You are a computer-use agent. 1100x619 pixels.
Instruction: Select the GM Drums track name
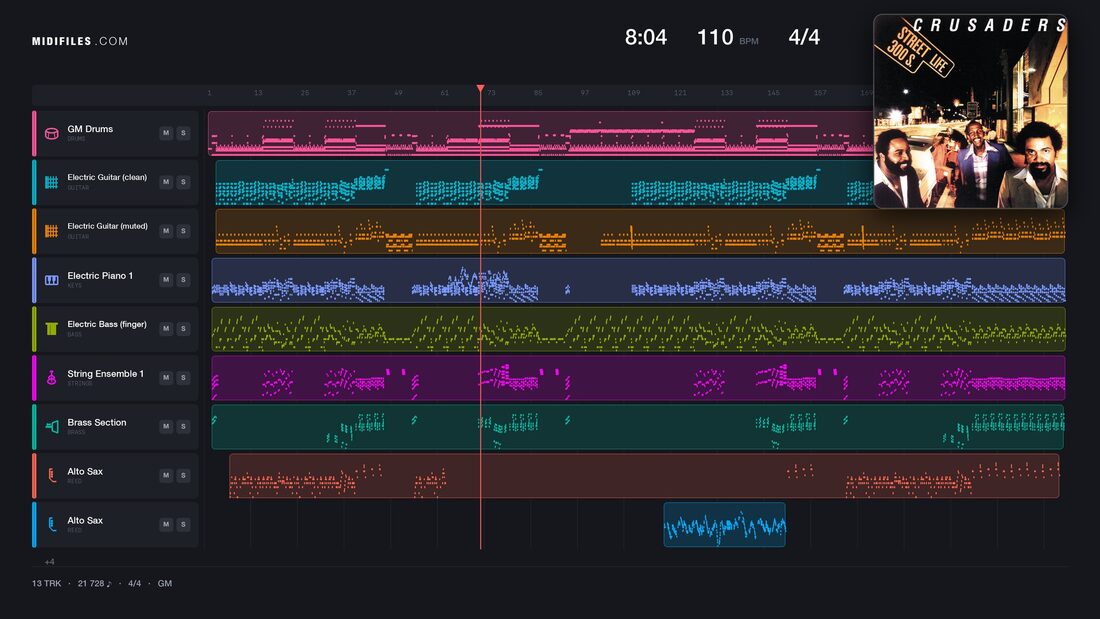(90, 129)
